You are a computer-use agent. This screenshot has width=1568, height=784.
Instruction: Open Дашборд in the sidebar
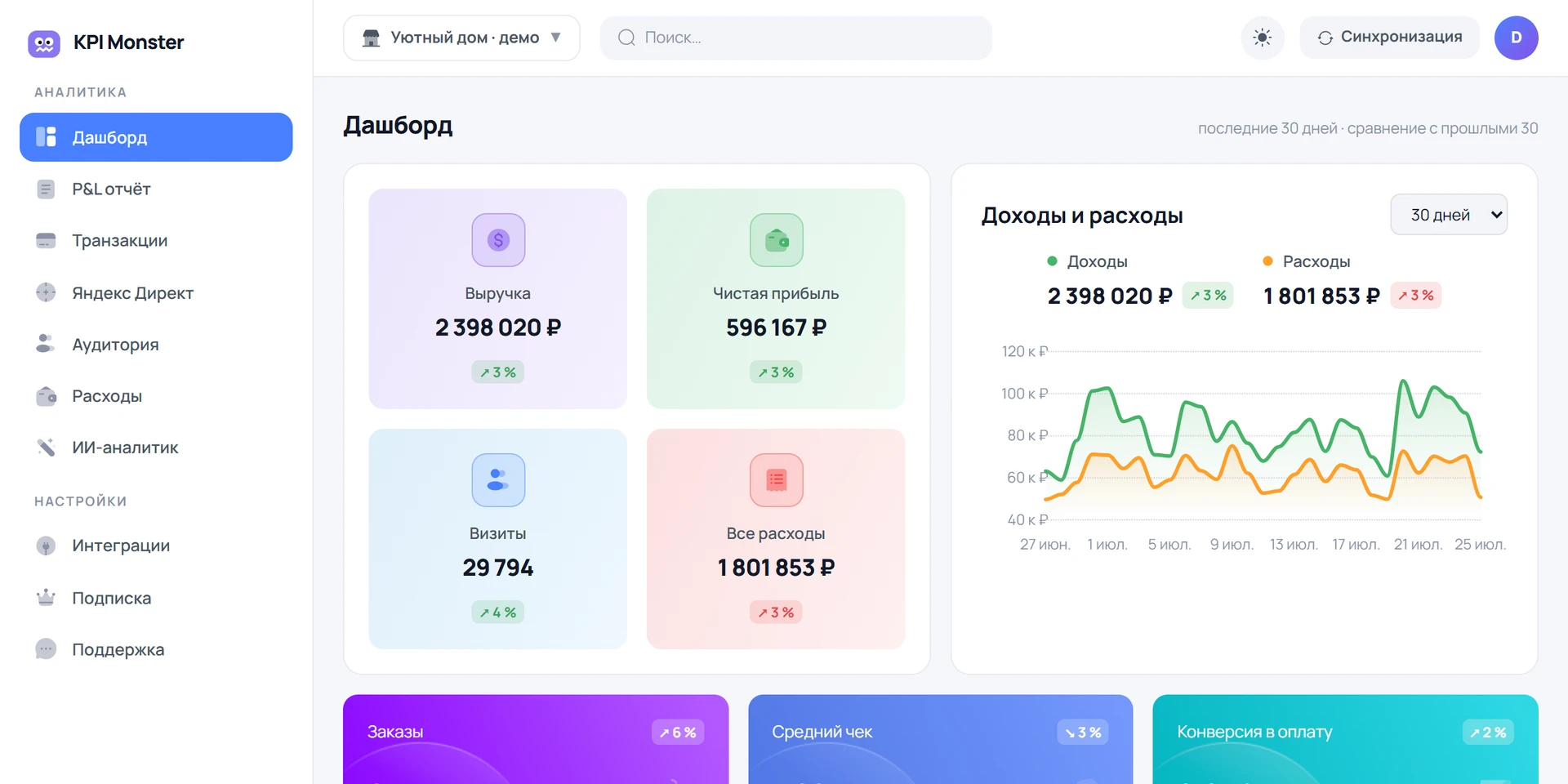pyautogui.click(x=156, y=137)
